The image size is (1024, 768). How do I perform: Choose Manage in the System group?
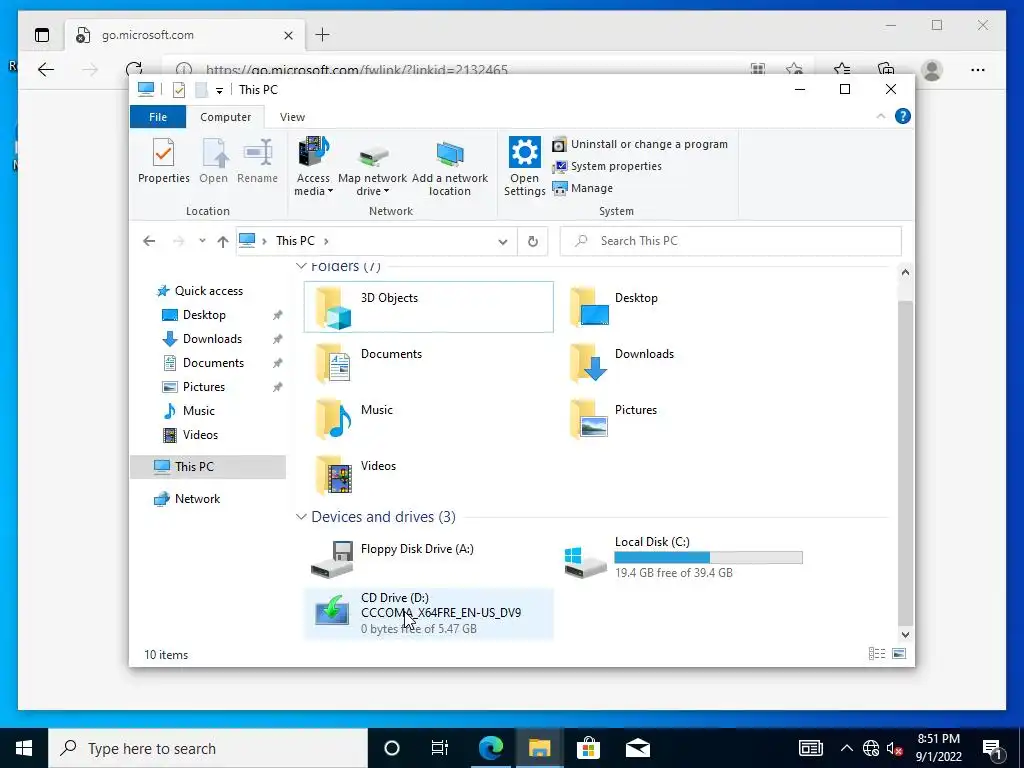tap(583, 188)
